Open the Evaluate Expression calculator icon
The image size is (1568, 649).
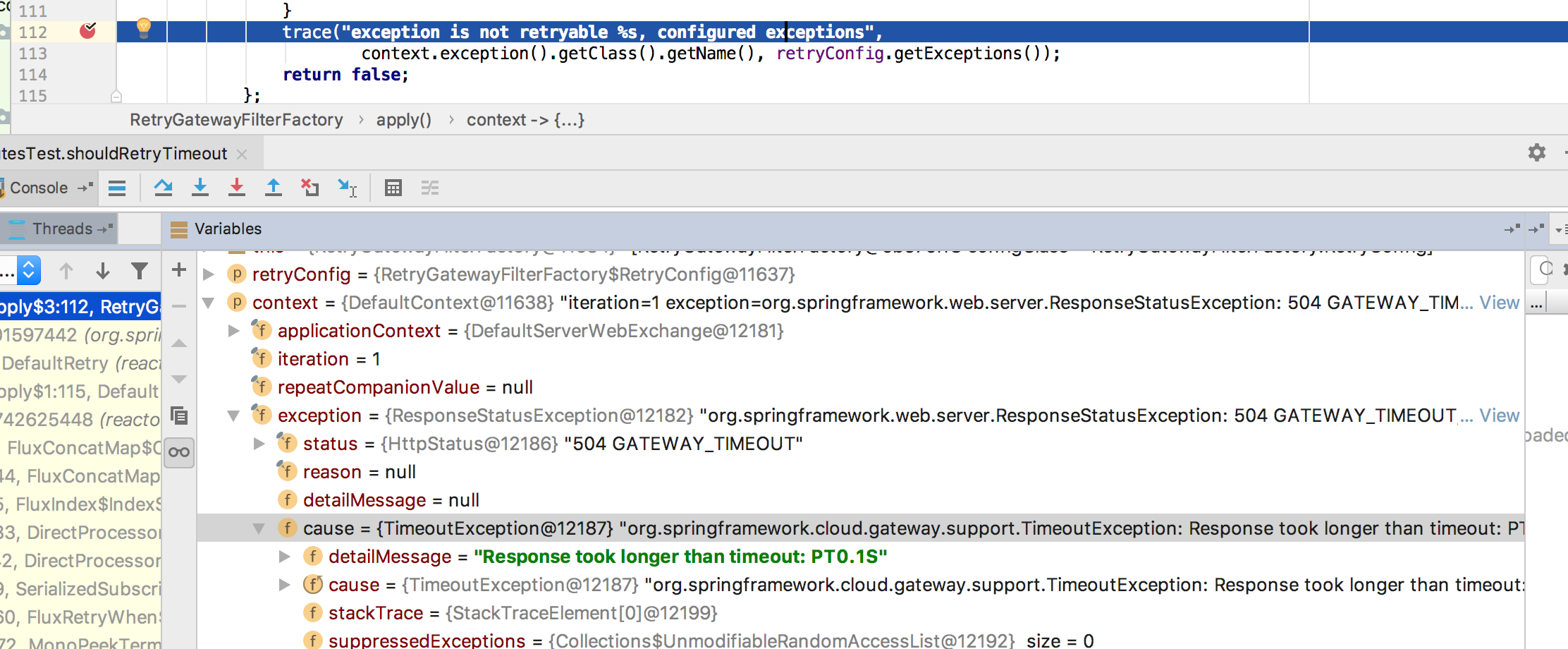[x=393, y=188]
